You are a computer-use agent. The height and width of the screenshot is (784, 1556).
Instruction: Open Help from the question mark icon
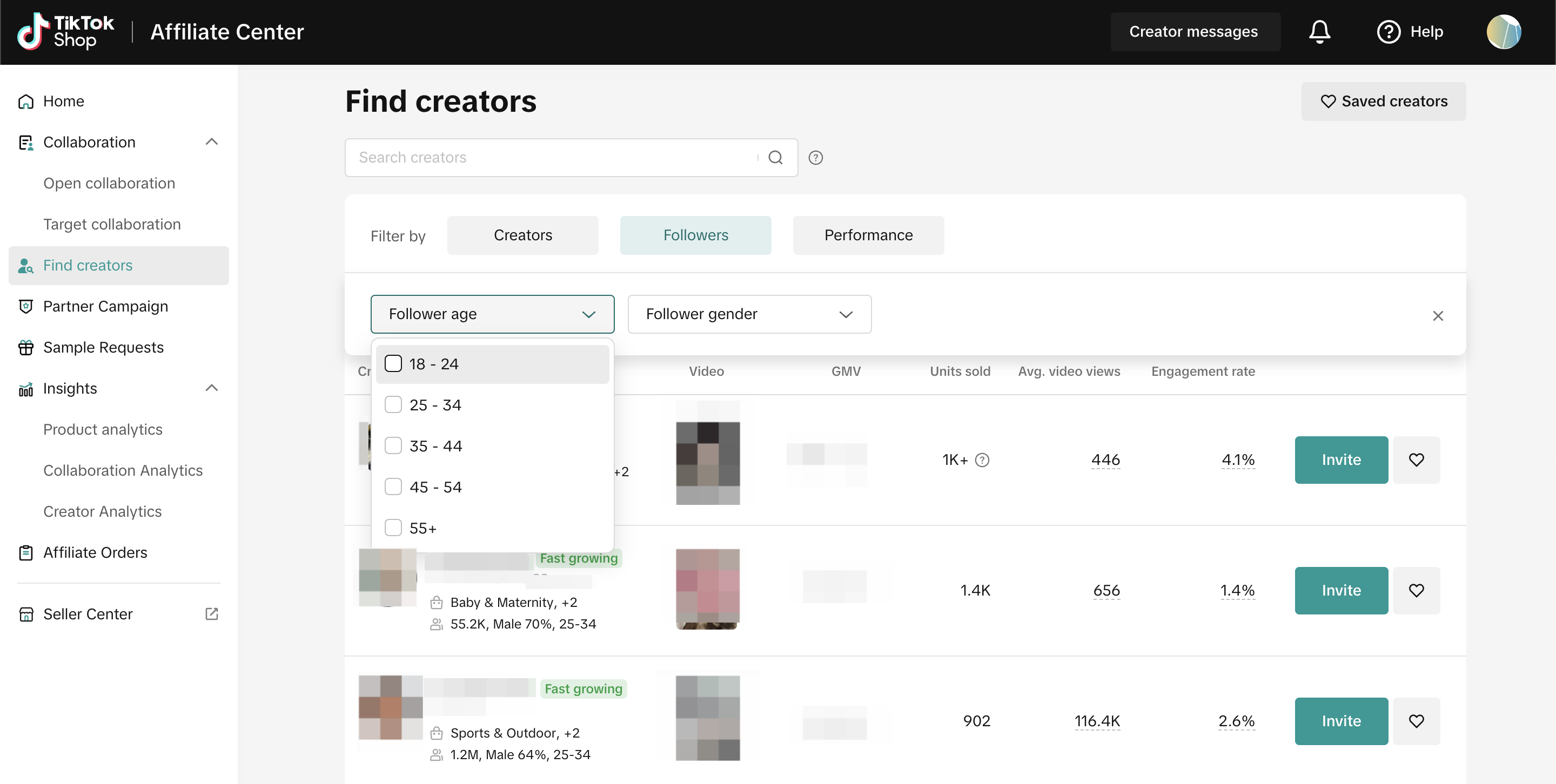tap(1388, 31)
